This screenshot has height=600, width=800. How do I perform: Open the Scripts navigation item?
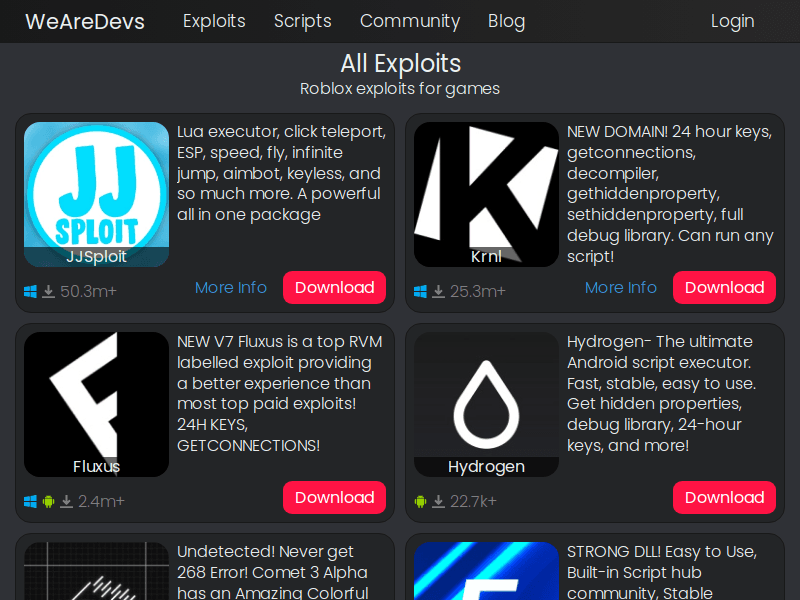tap(302, 21)
